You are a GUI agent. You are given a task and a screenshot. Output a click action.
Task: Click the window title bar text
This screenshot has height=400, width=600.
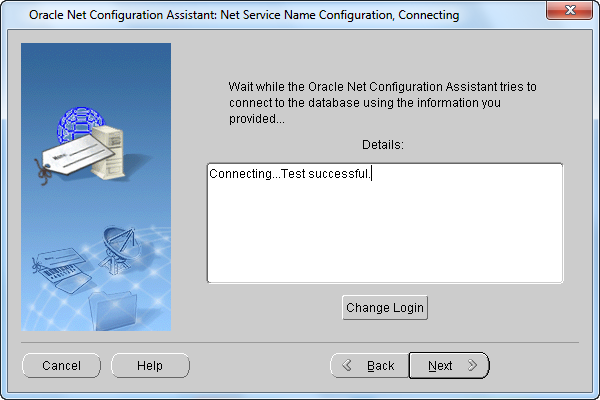tap(244, 15)
